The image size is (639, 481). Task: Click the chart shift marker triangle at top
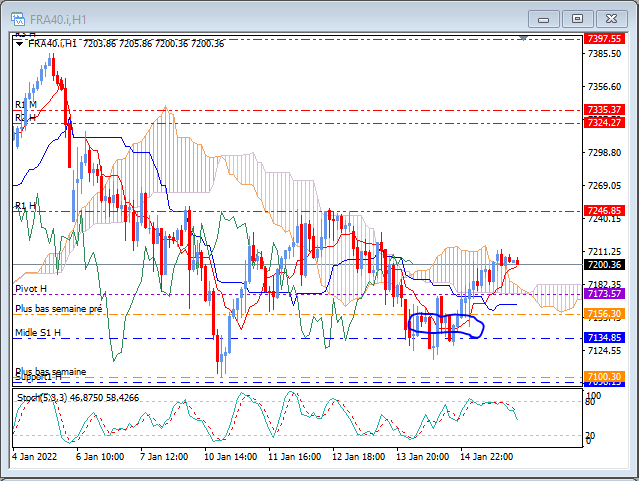(x=524, y=38)
